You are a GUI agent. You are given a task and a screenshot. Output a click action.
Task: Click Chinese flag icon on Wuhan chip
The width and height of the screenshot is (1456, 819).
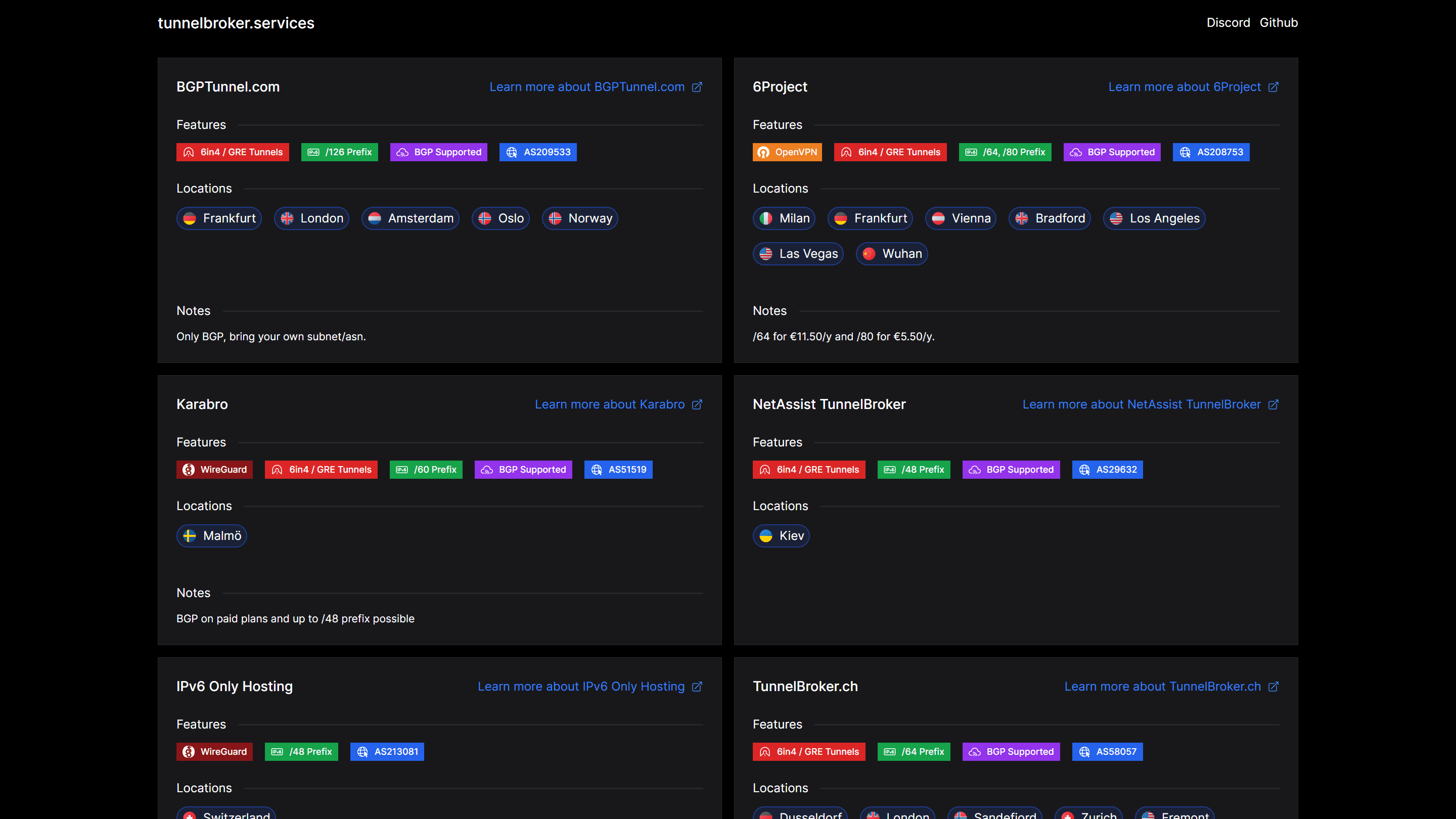[870, 254]
